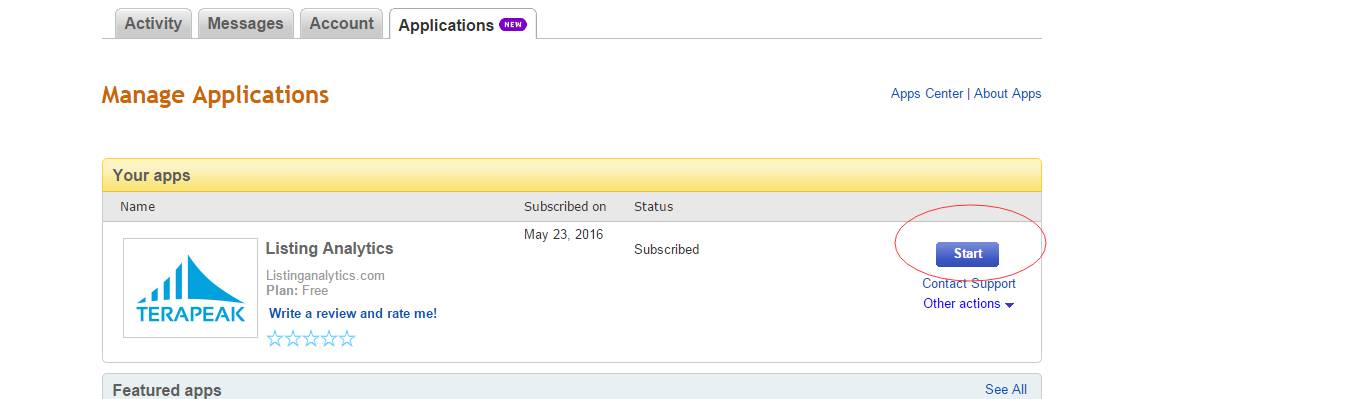This screenshot has height=399, width=1363.
Task: Open the Messages tab
Action: [246, 24]
